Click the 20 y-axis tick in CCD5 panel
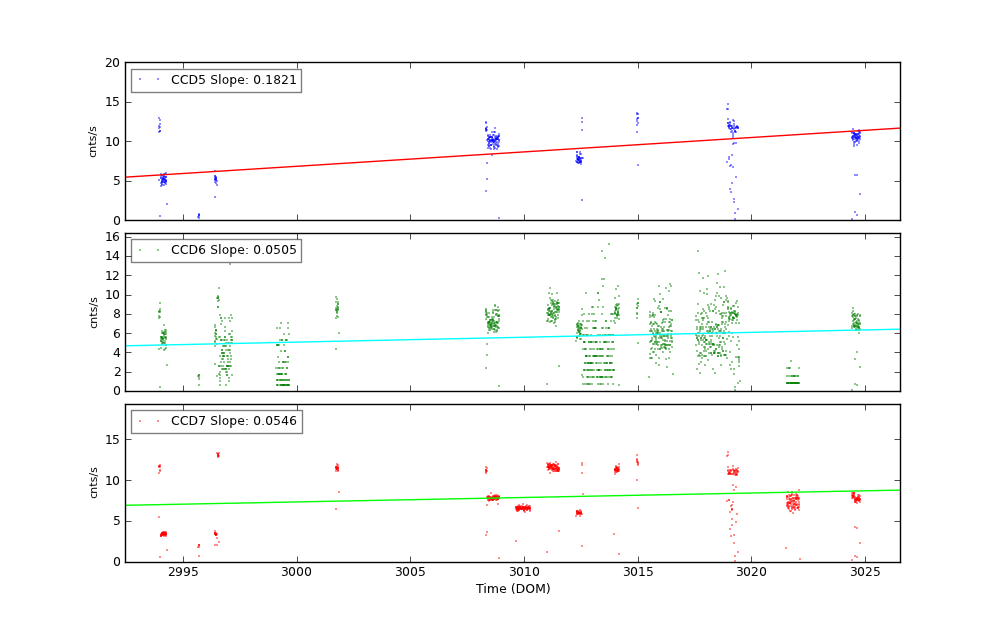Screen dimensions: 1000x624 tap(112, 63)
